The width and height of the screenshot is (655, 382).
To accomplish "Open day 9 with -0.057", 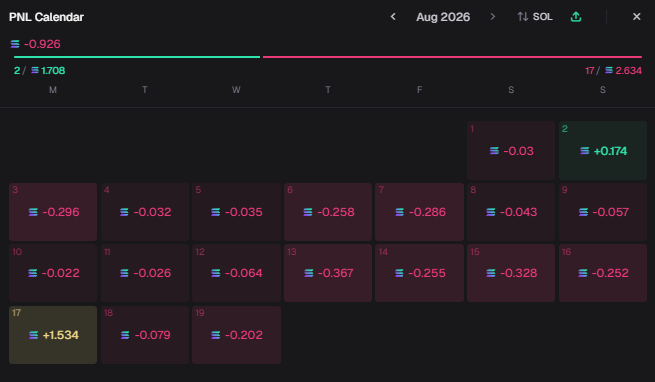I will tap(603, 212).
